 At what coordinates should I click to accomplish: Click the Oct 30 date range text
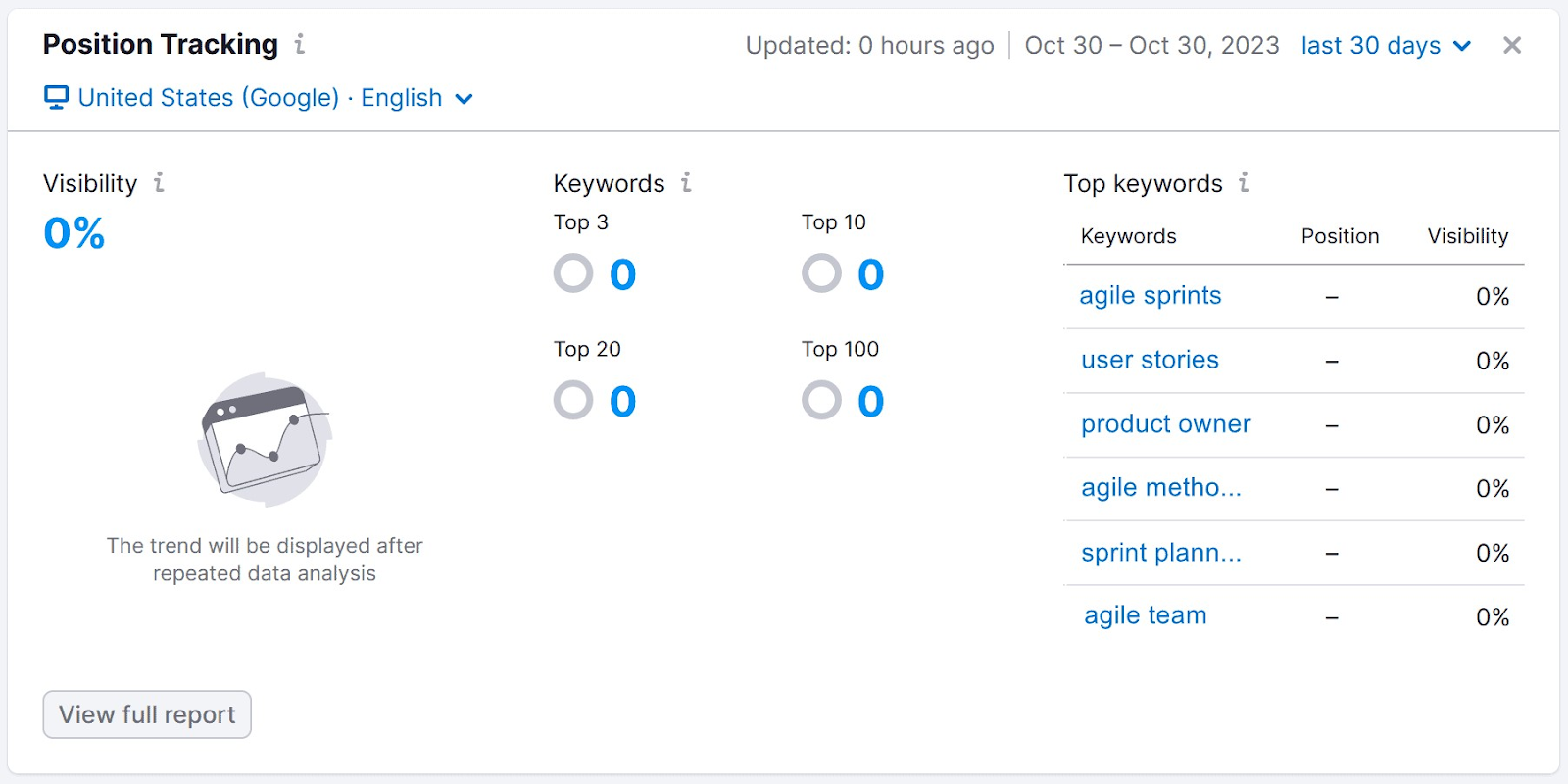1151,45
